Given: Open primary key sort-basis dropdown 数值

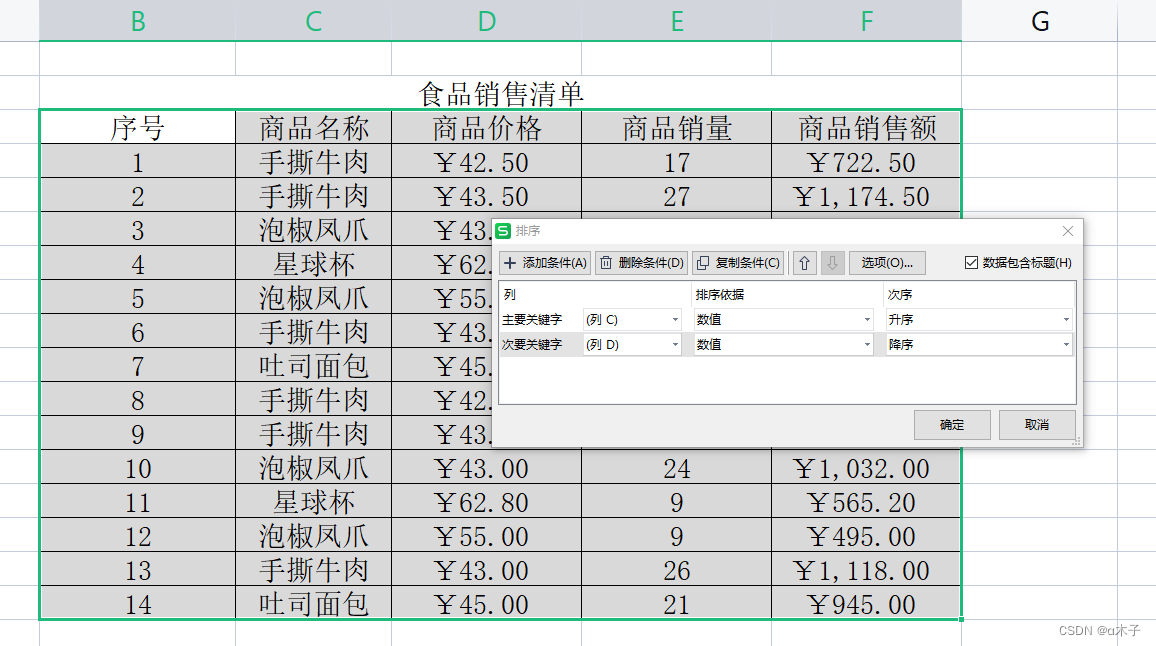Looking at the screenshot, I should [x=784, y=319].
